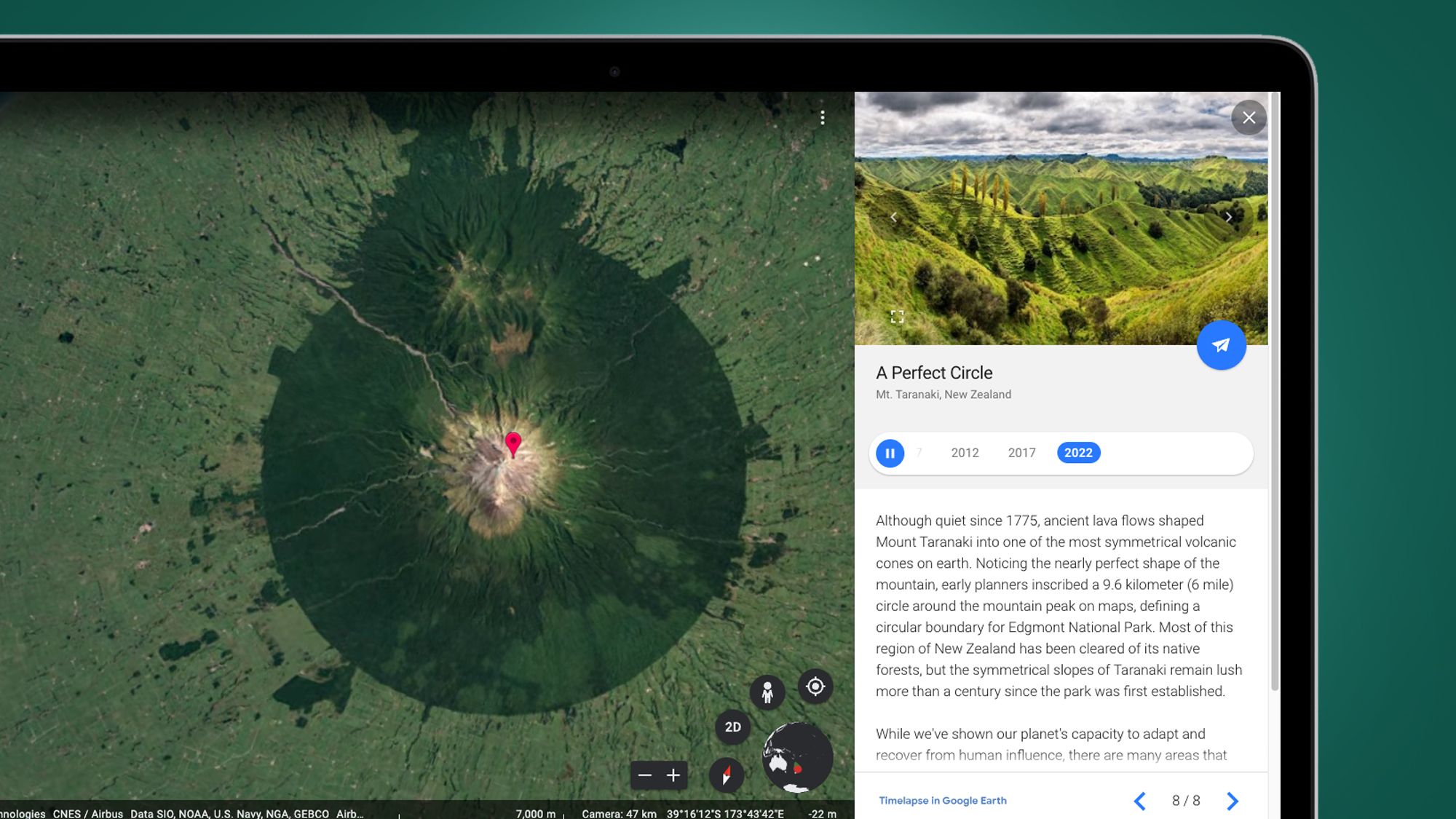Show the previous carousel photo
Viewport: 1456px width, 819px height.
pyautogui.click(x=893, y=217)
